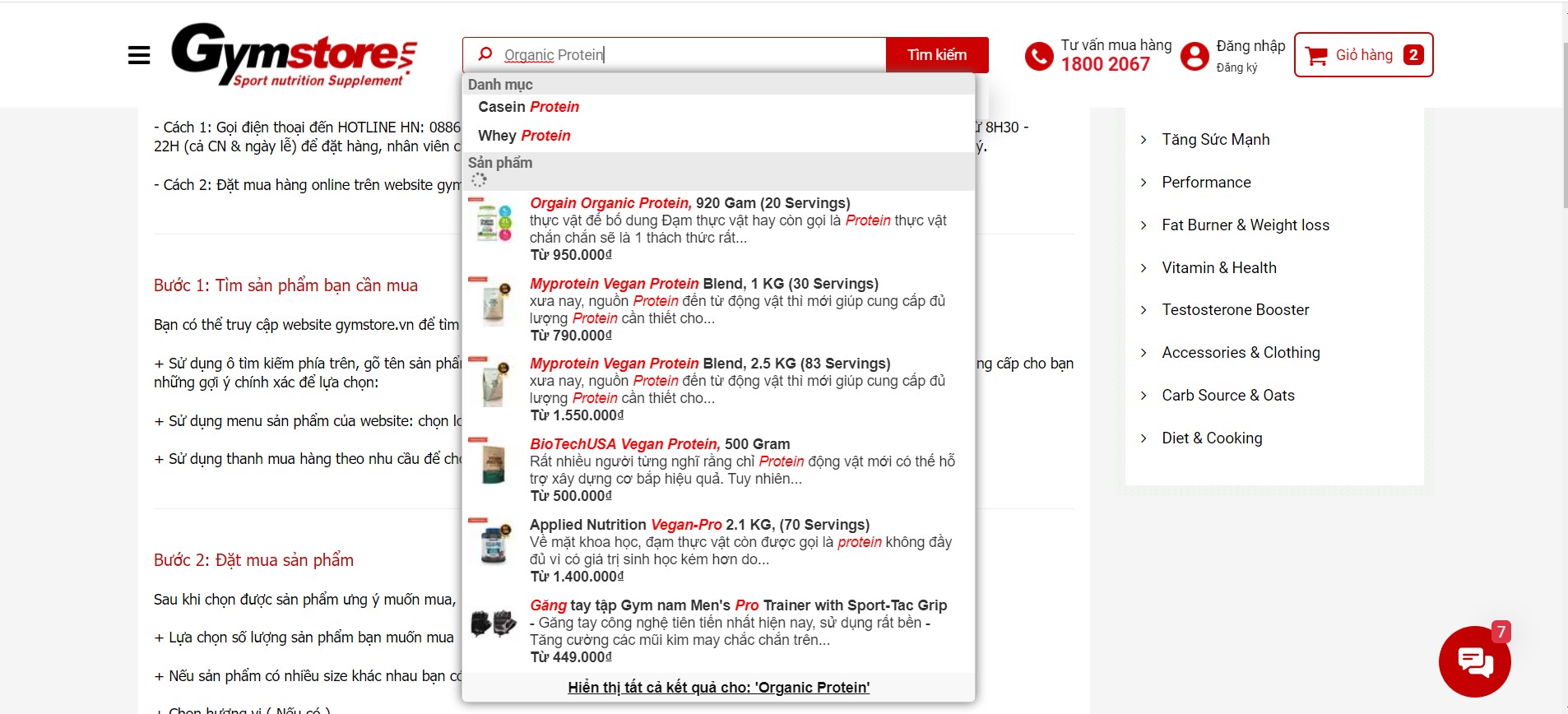Open the chat widget bubble
The width and height of the screenshot is (1568, 714).
coord(1475,661)
